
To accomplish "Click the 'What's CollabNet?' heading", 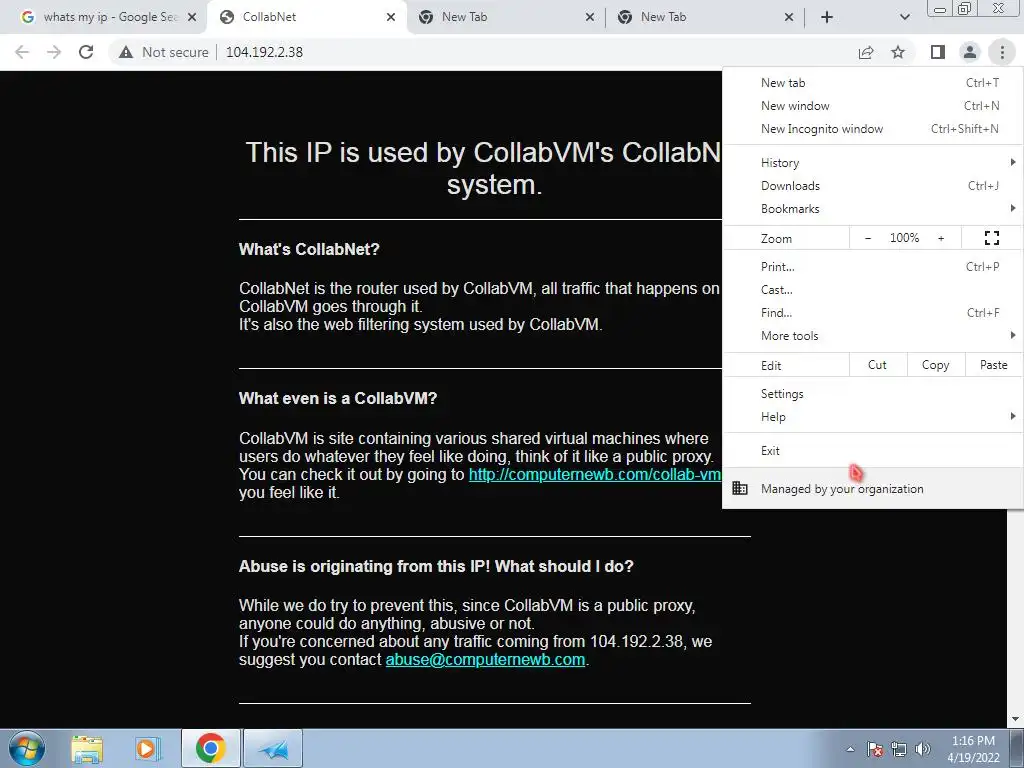I will pos(309,249).
